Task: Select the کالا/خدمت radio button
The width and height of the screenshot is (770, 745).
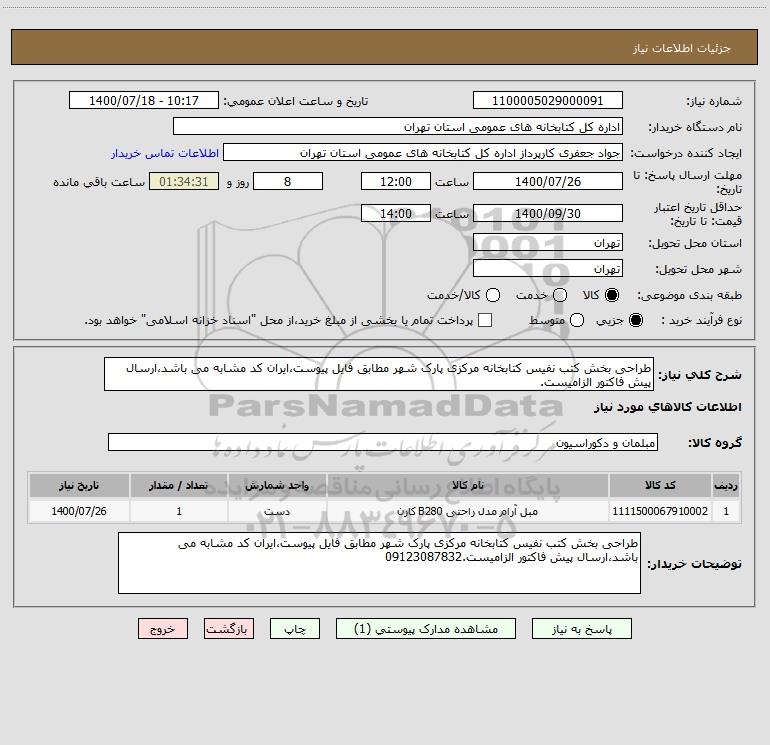Action: click(493, 295)
